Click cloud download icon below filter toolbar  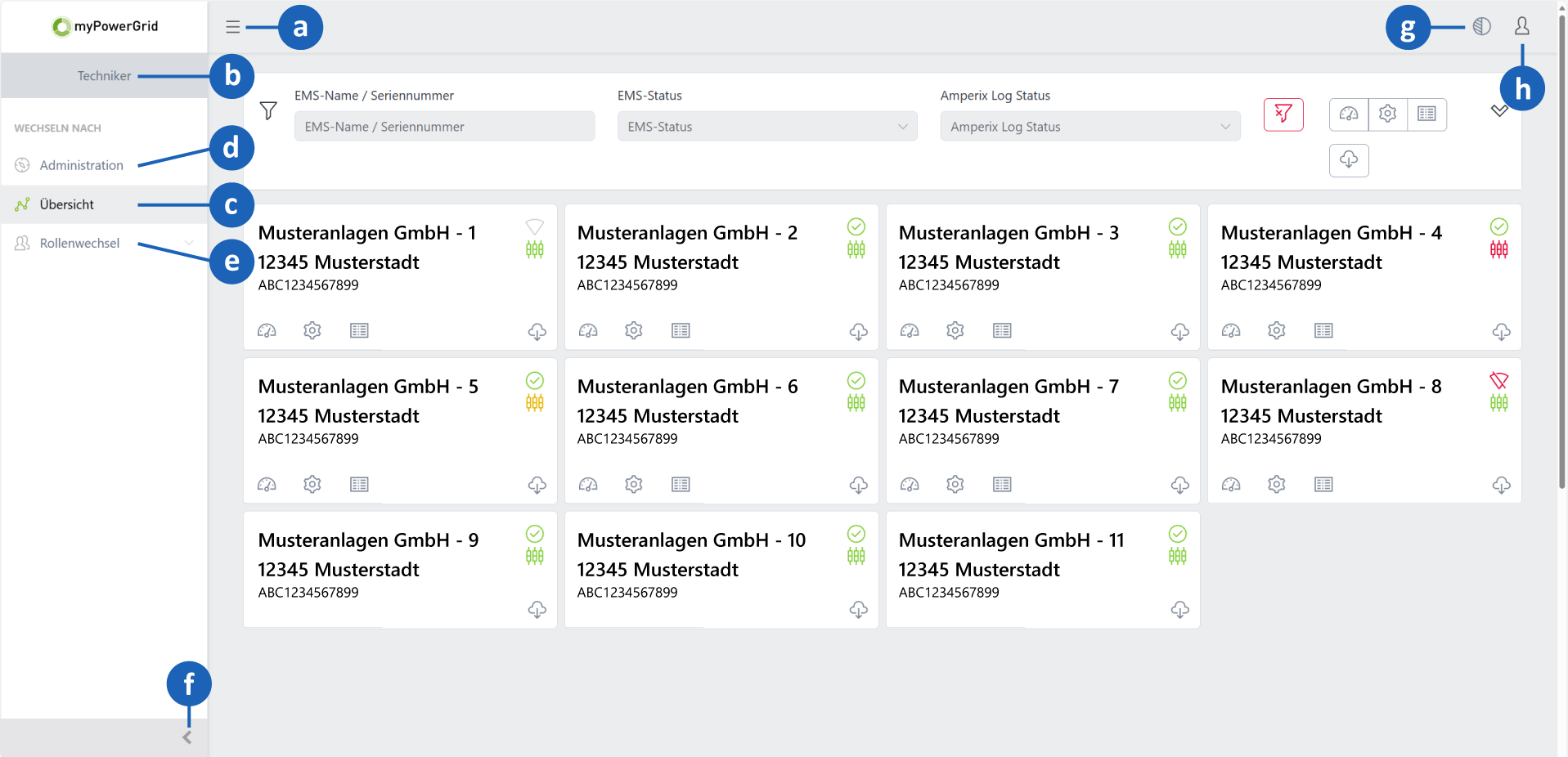click(x=1349, y=160)
